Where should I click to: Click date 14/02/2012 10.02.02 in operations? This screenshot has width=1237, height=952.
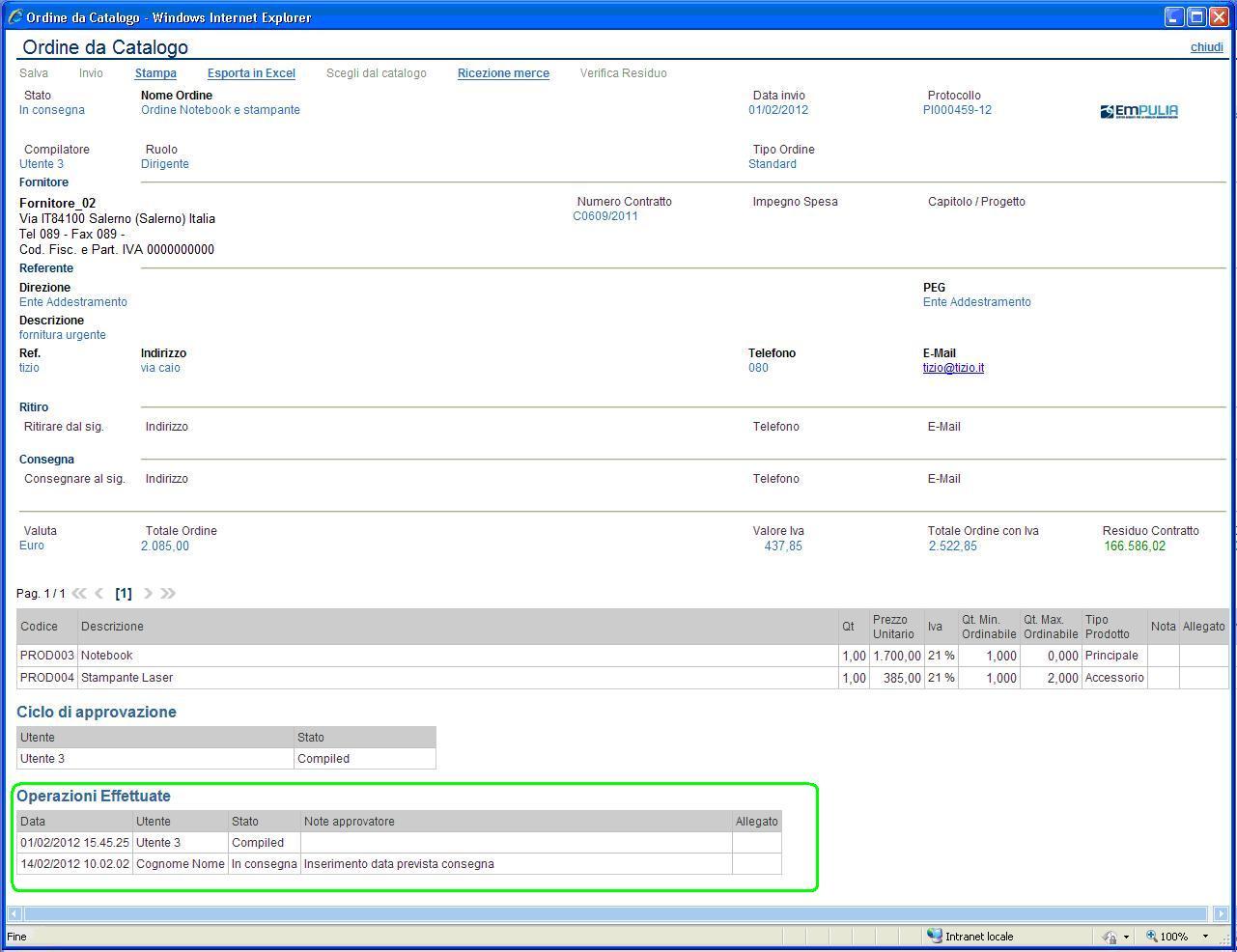click(74, 864)
